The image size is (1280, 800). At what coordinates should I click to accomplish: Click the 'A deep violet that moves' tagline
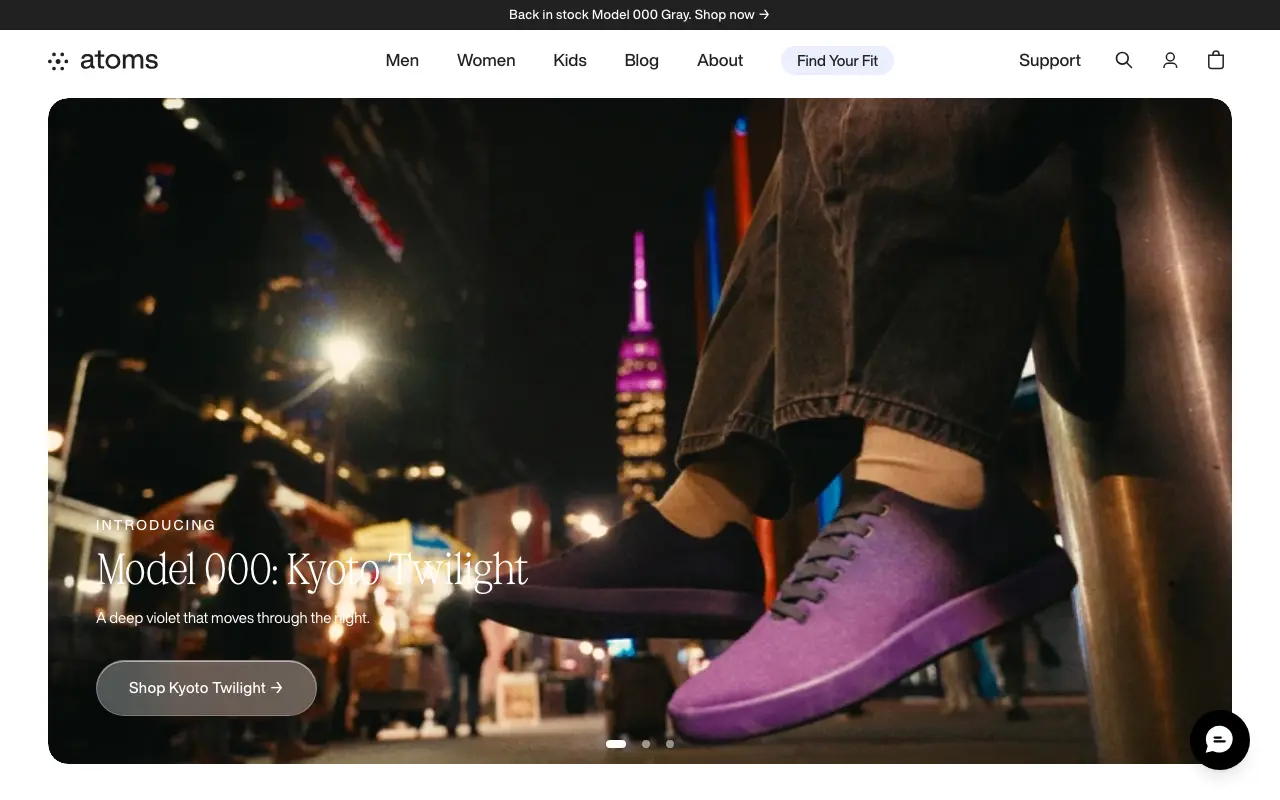pyautogui.click(x=233, y=618)
